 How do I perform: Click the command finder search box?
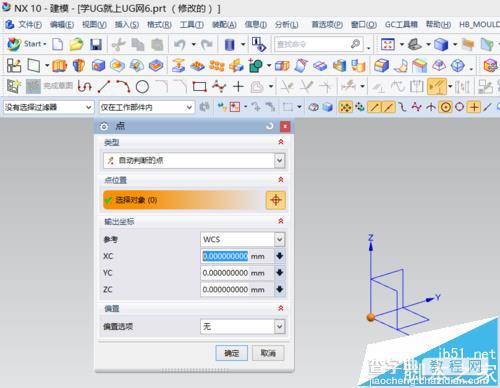[x=318, y=44]
